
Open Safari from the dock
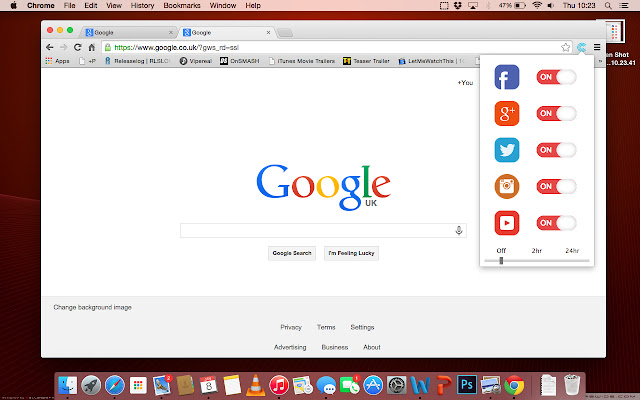coord(115,385)
